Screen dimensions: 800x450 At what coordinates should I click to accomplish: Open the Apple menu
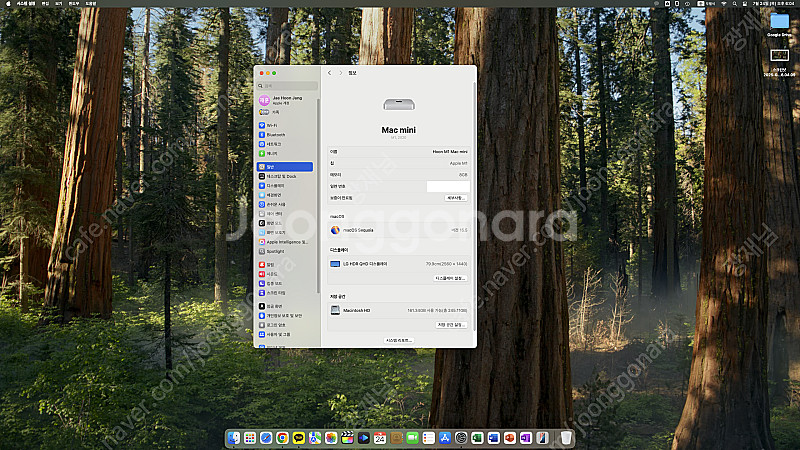click(8, 4)
